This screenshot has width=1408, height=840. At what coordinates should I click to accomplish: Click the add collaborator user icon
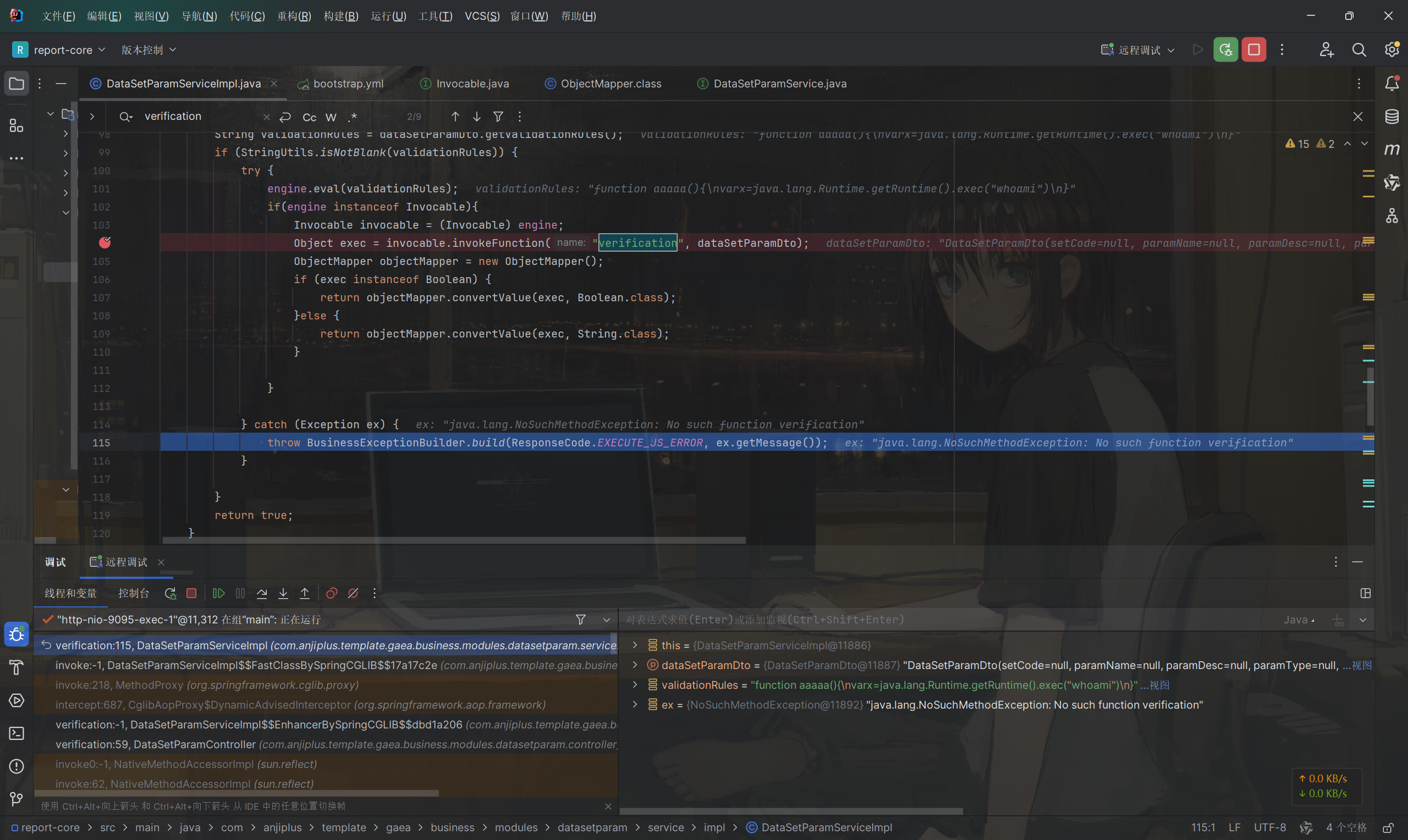1326,50
